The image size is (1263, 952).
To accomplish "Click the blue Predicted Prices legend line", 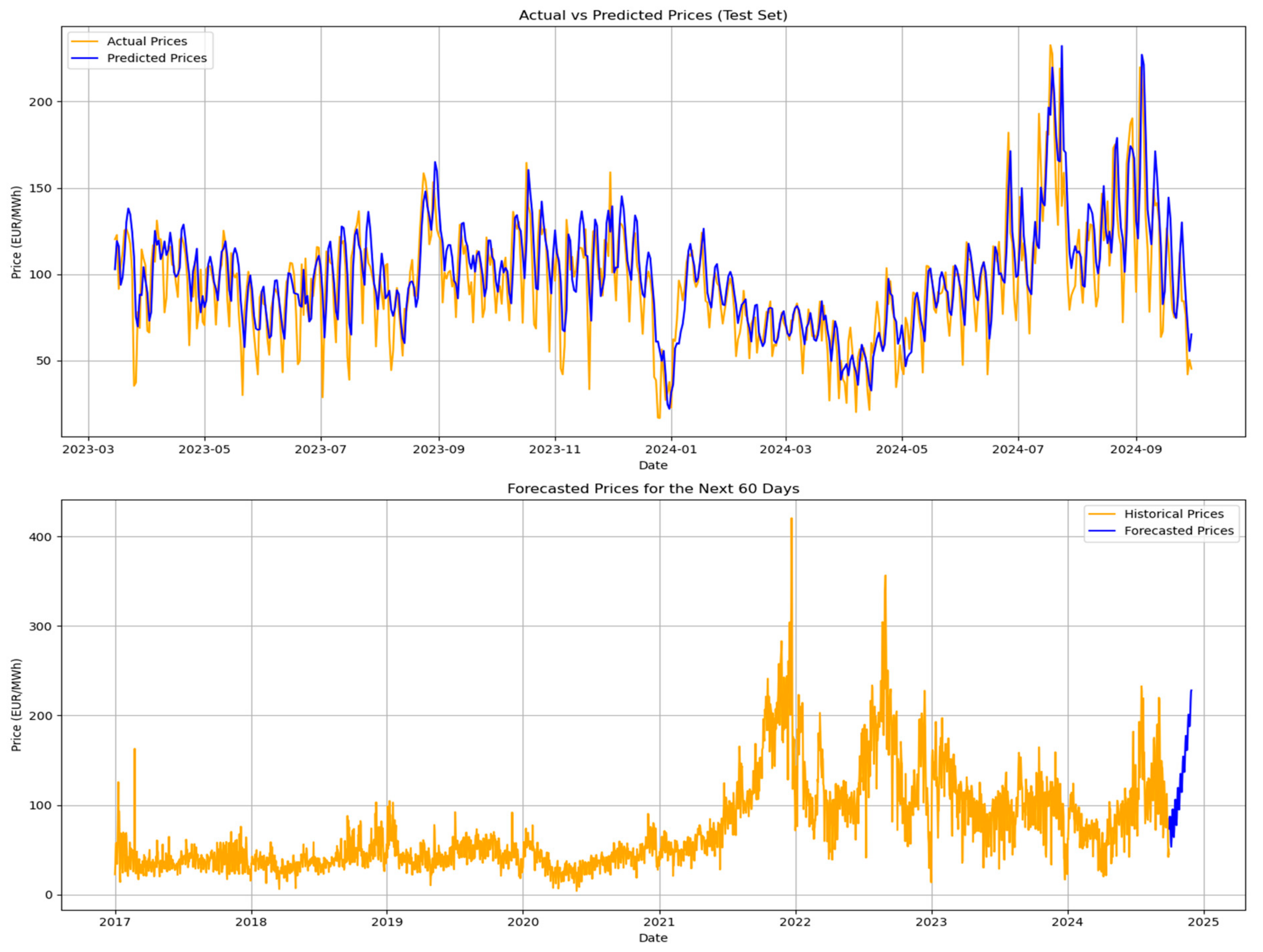I will point(86,58).
